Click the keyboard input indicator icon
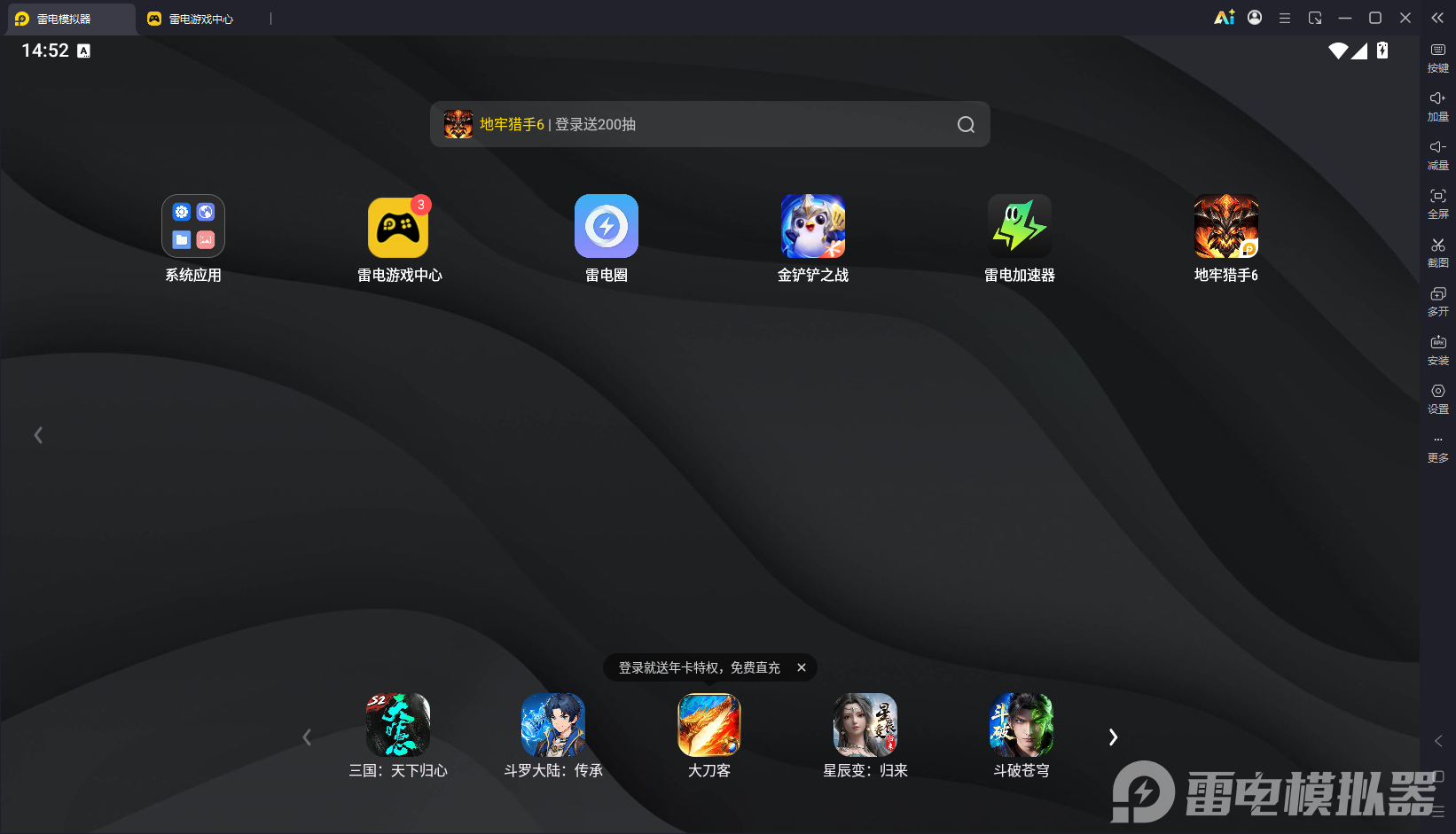Image resolution: width=1456 pixels, height=834 pixels. click(84, 51)
